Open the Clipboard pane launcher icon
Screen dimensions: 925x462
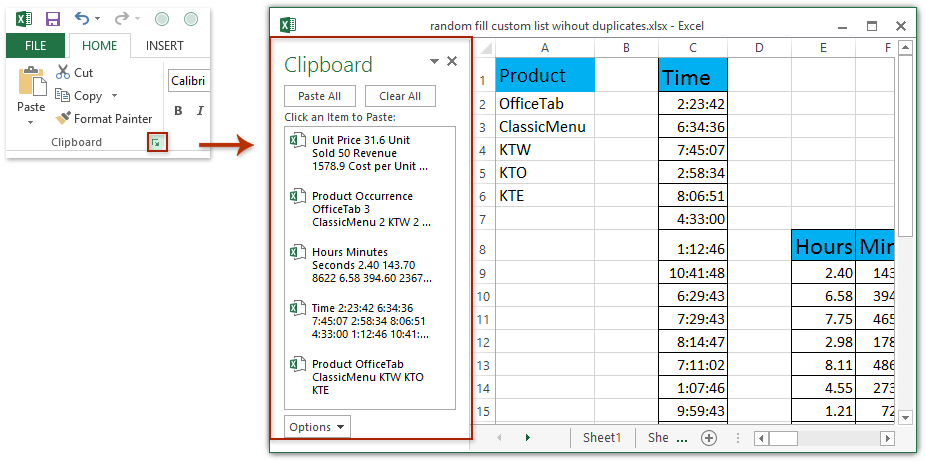(x=155, y=143)
